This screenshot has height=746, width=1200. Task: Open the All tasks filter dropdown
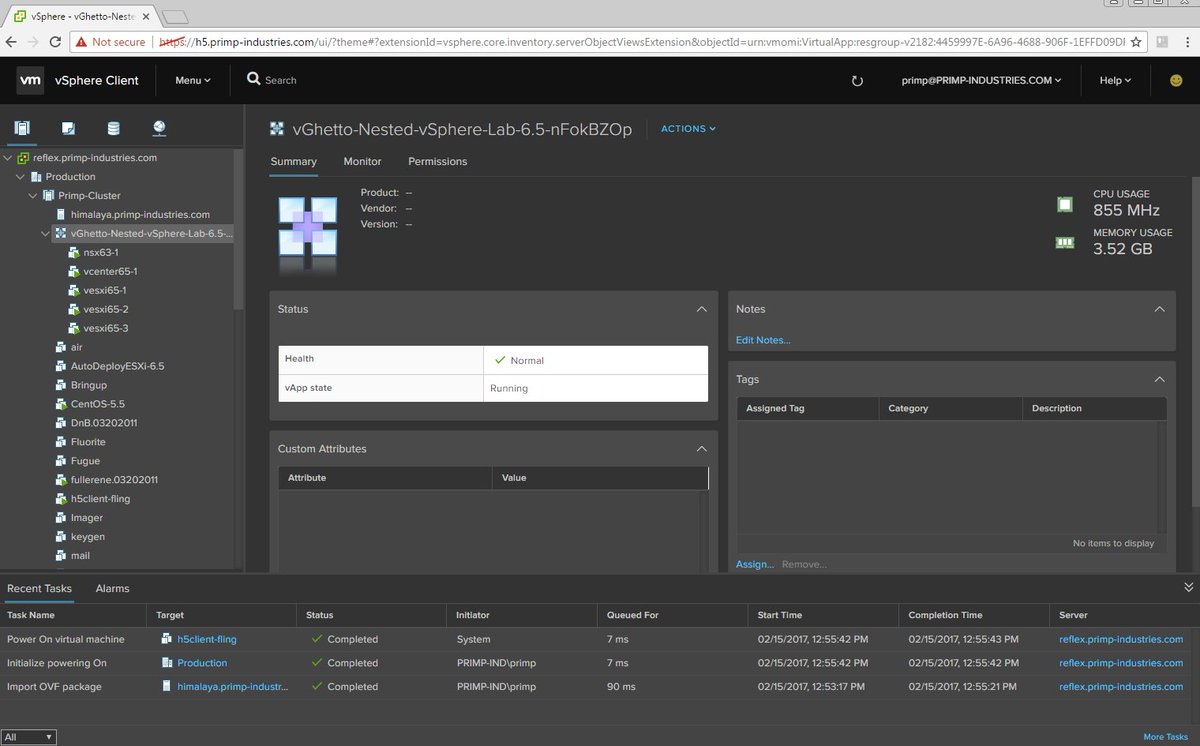(x=29, y=737)
